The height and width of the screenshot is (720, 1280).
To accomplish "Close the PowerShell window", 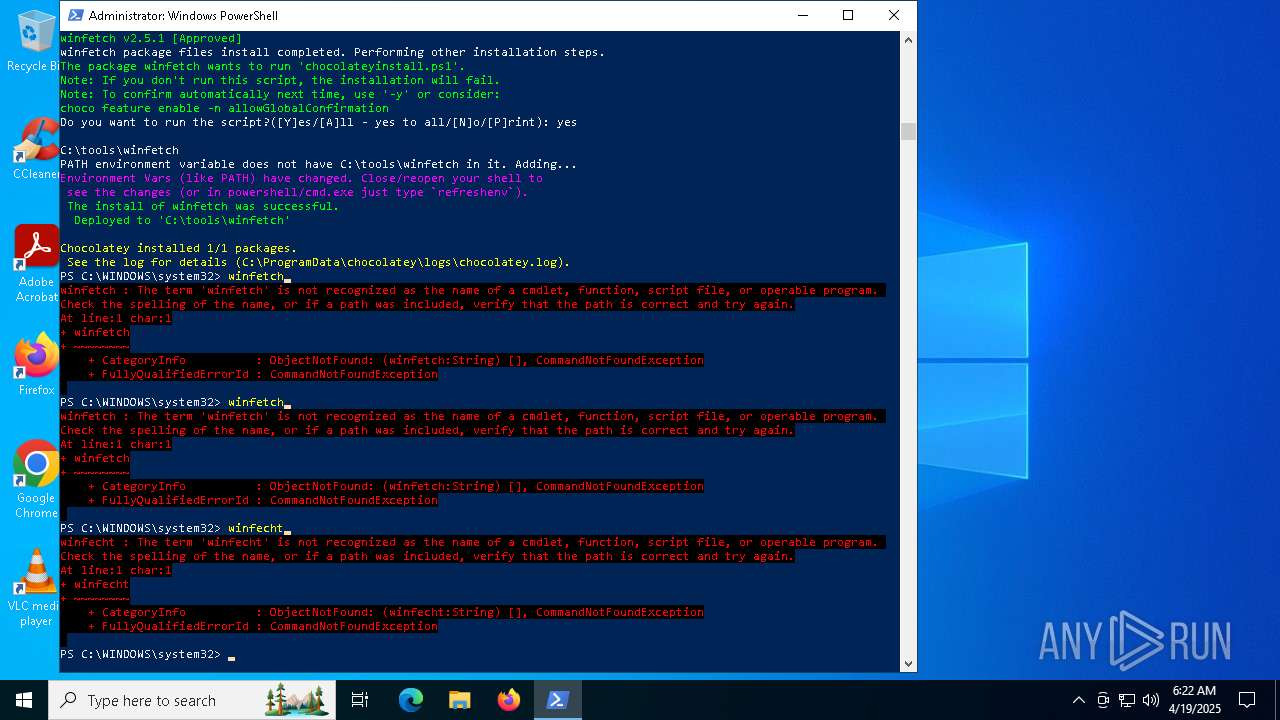I will [894, 15].
